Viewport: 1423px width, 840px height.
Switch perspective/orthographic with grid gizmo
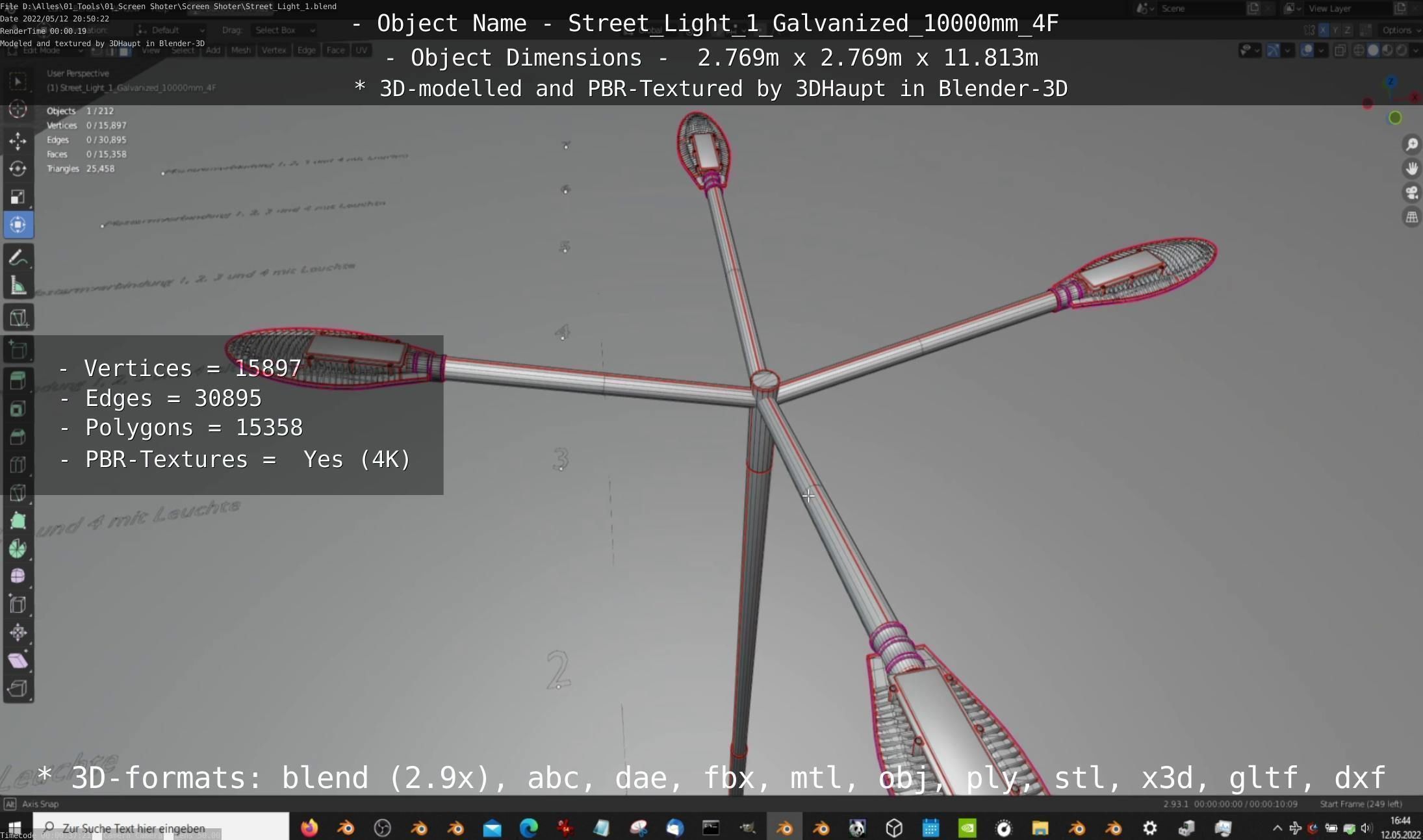point(1411,217)
